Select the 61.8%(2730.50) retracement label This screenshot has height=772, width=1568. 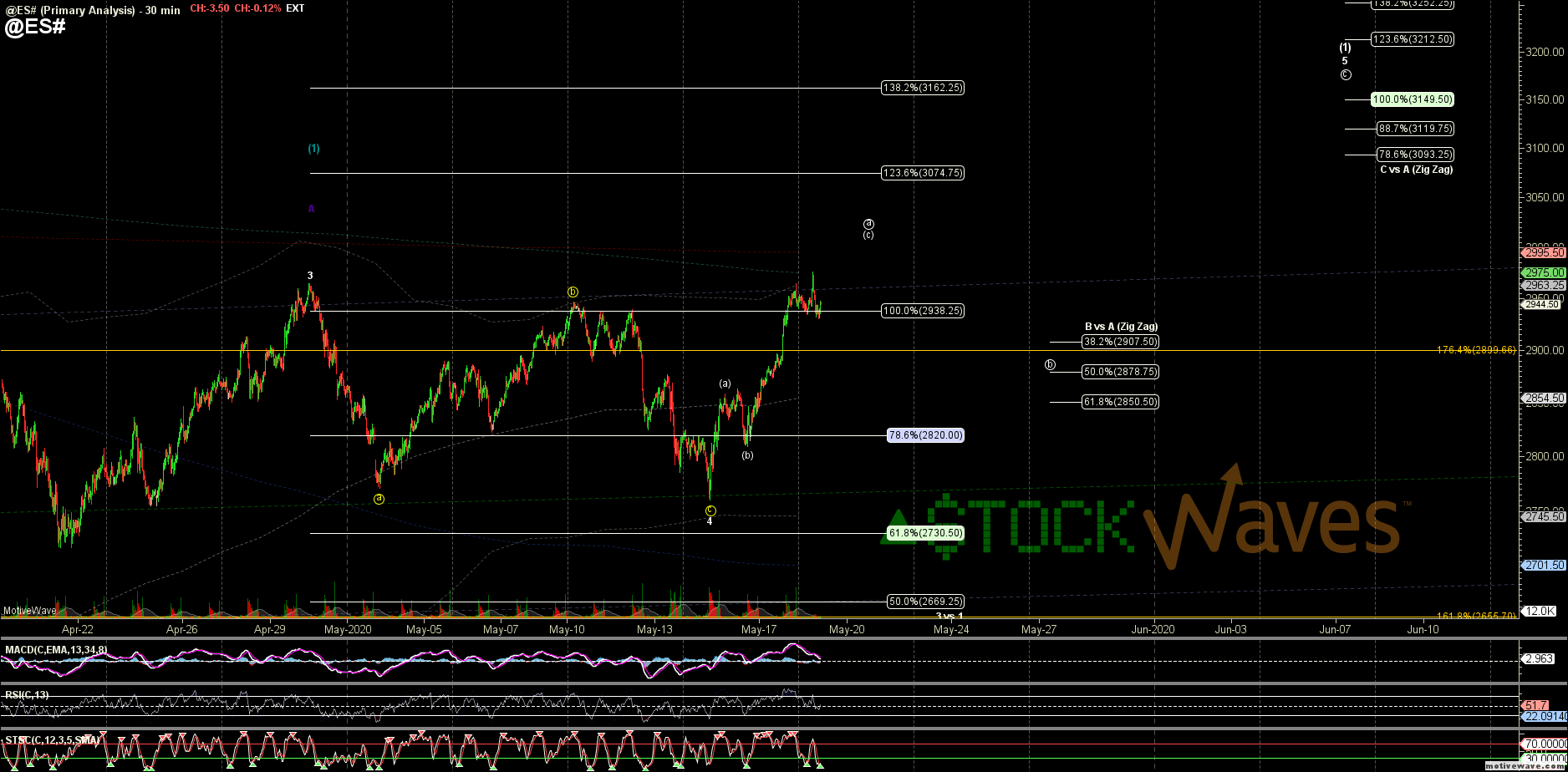[x=925, y=533]
